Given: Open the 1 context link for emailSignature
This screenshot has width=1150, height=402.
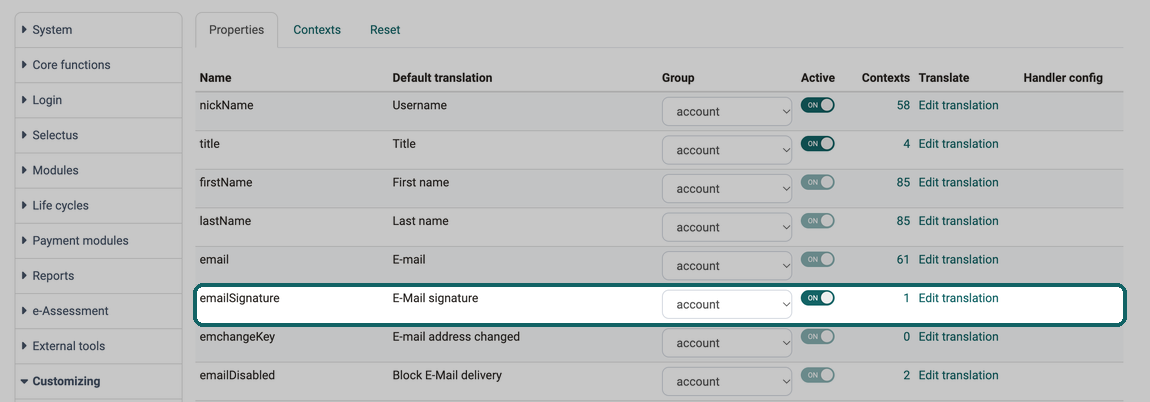Looking at the screenshot, I should (907, 298).
